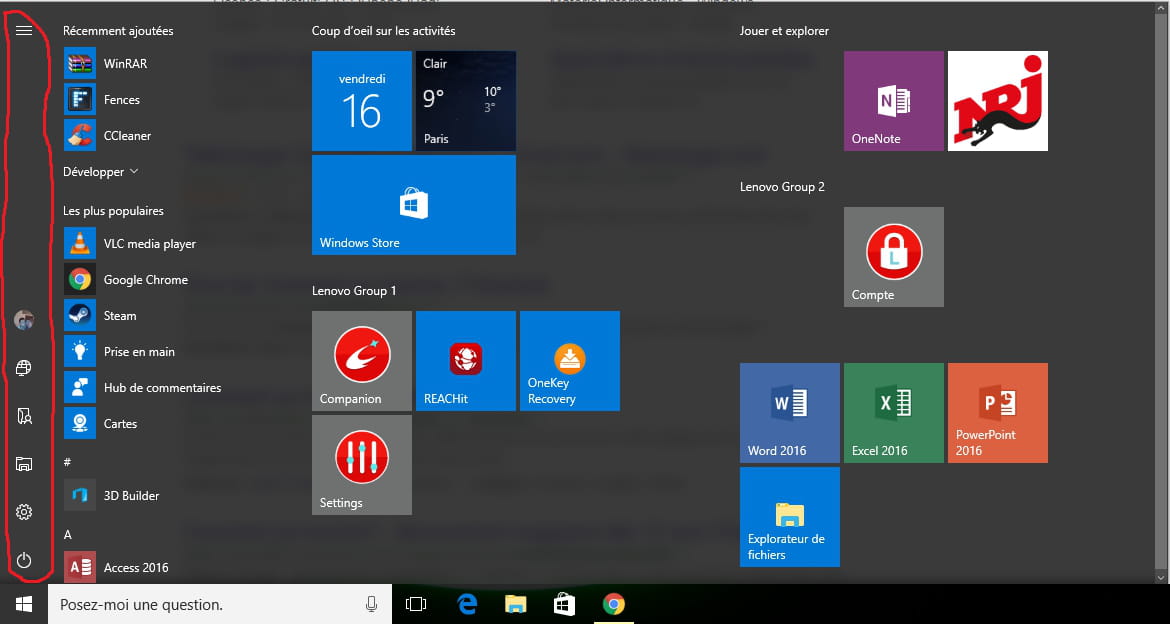This screenshot has width=1170, height=624.
Task: Open Task View from the taskbar
Action: pyautogui.click(x=416, y=604)
